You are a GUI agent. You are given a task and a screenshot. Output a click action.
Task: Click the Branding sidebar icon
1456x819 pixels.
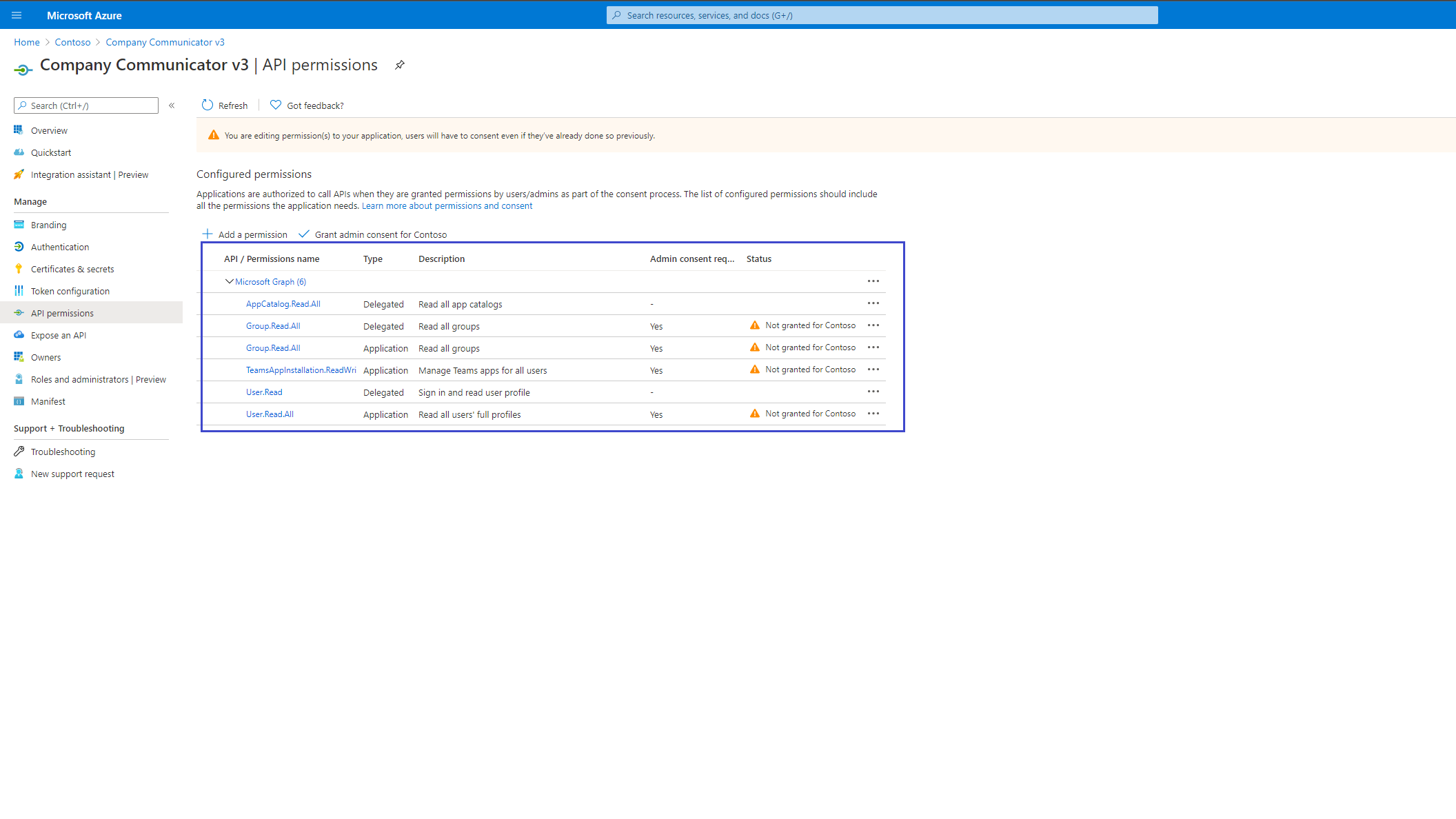[18, 224]
